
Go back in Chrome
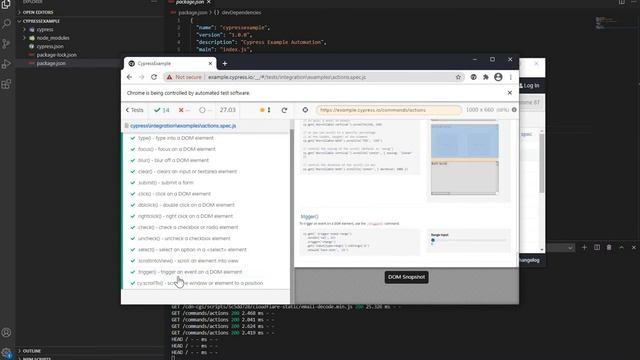pos(129,77)
